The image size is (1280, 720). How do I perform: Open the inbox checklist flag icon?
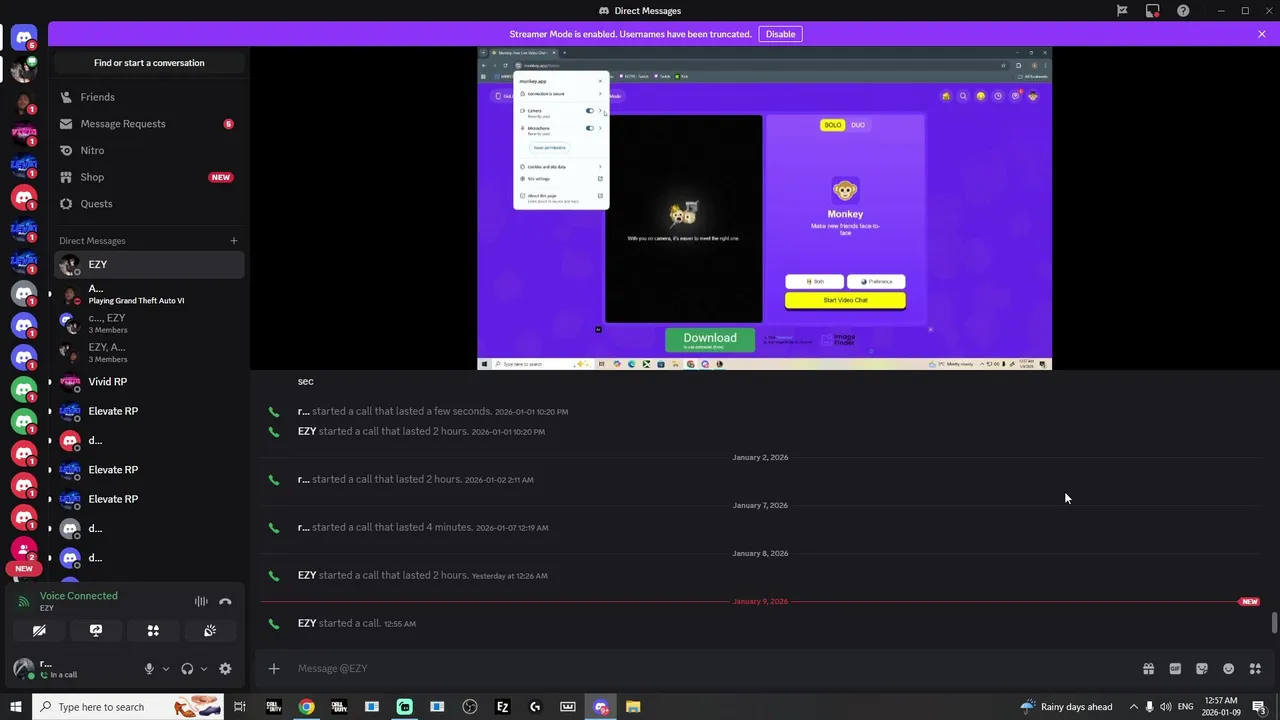[1122, 11]
